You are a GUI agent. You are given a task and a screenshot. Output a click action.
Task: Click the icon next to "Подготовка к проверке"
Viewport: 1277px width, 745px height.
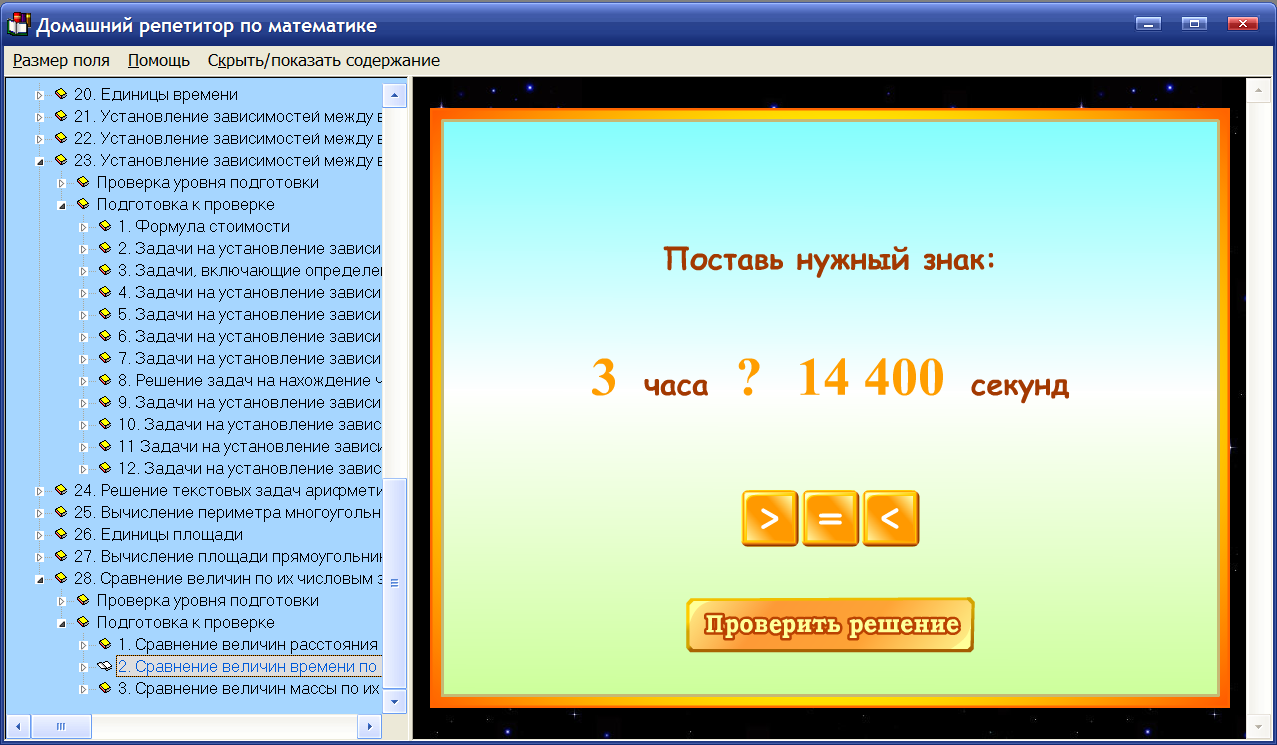(81, 204)
